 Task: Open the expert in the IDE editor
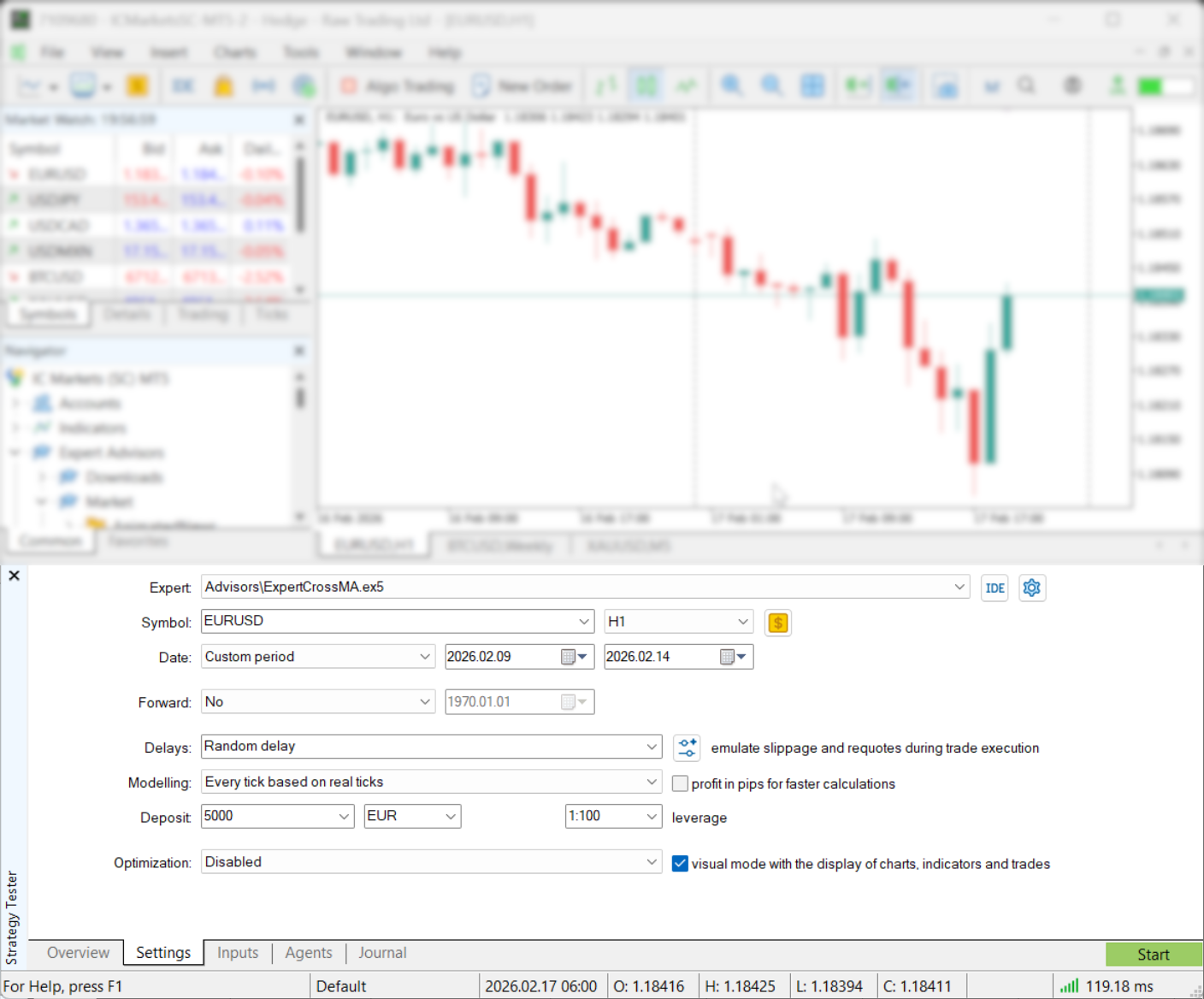[994, 588]
